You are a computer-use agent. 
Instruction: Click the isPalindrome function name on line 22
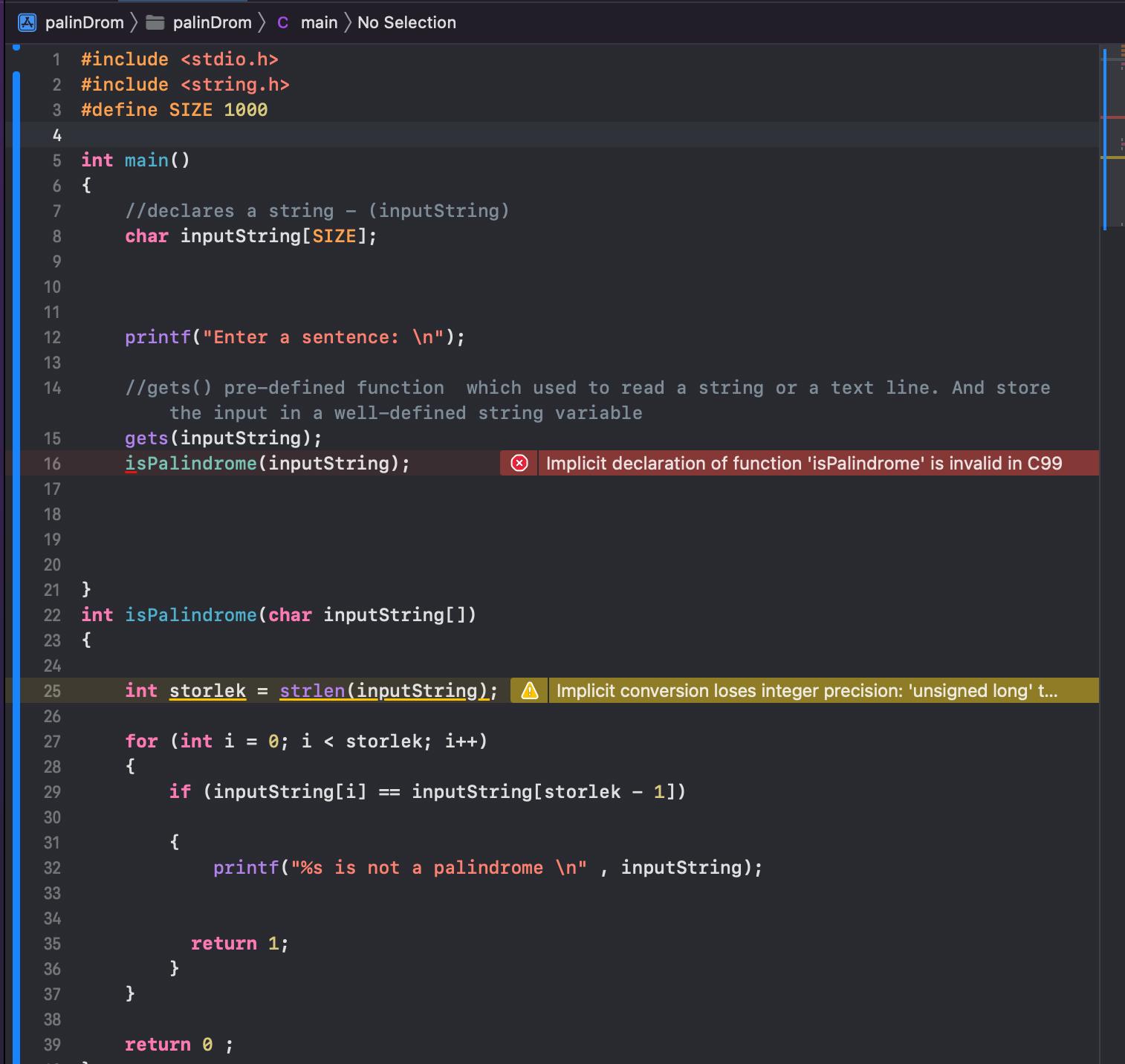tap(190, 615)
